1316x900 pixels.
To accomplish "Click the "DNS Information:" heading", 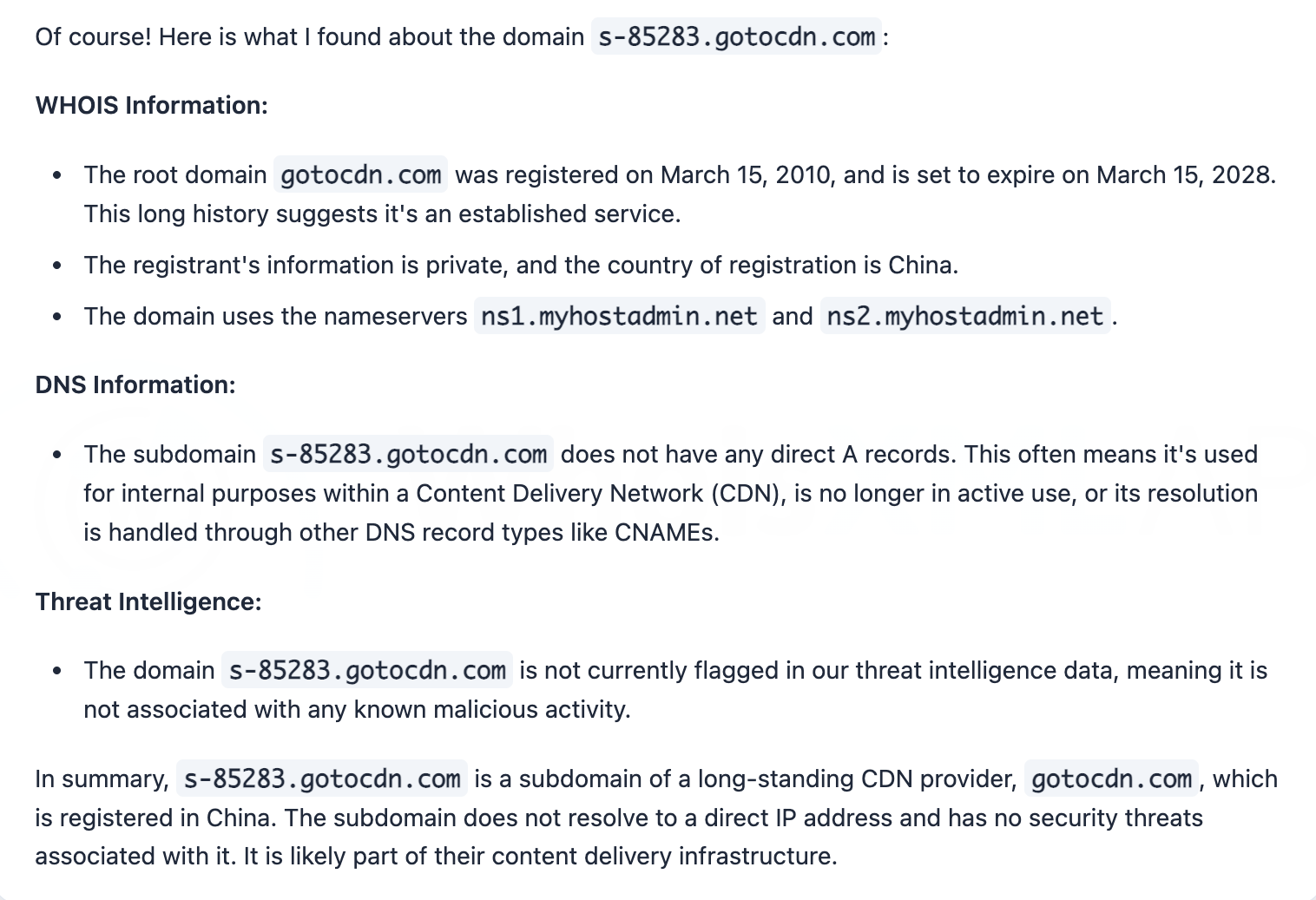I will pyautogui.click(x=135, y=384).
